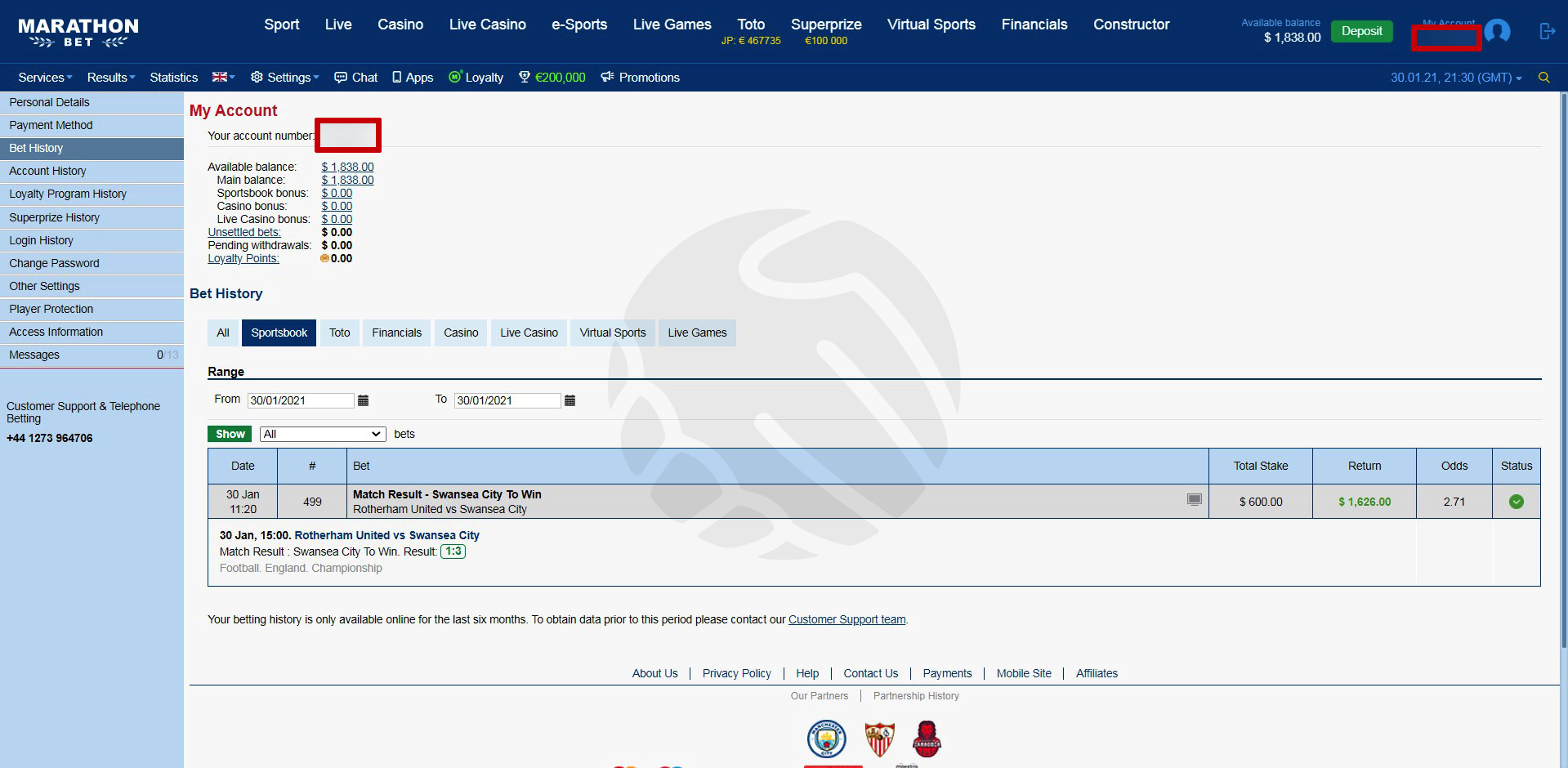
Task: Click the To date input field
Action: pyautogui.click(x=508, y=400)
